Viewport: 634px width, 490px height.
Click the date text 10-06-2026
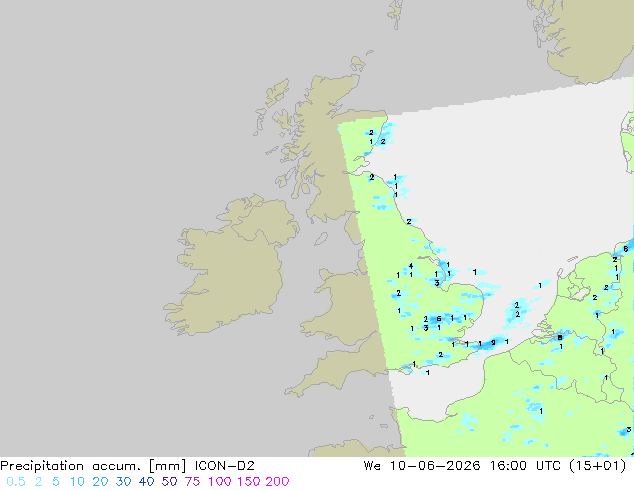pyautogui.click(x=435, y=466)
